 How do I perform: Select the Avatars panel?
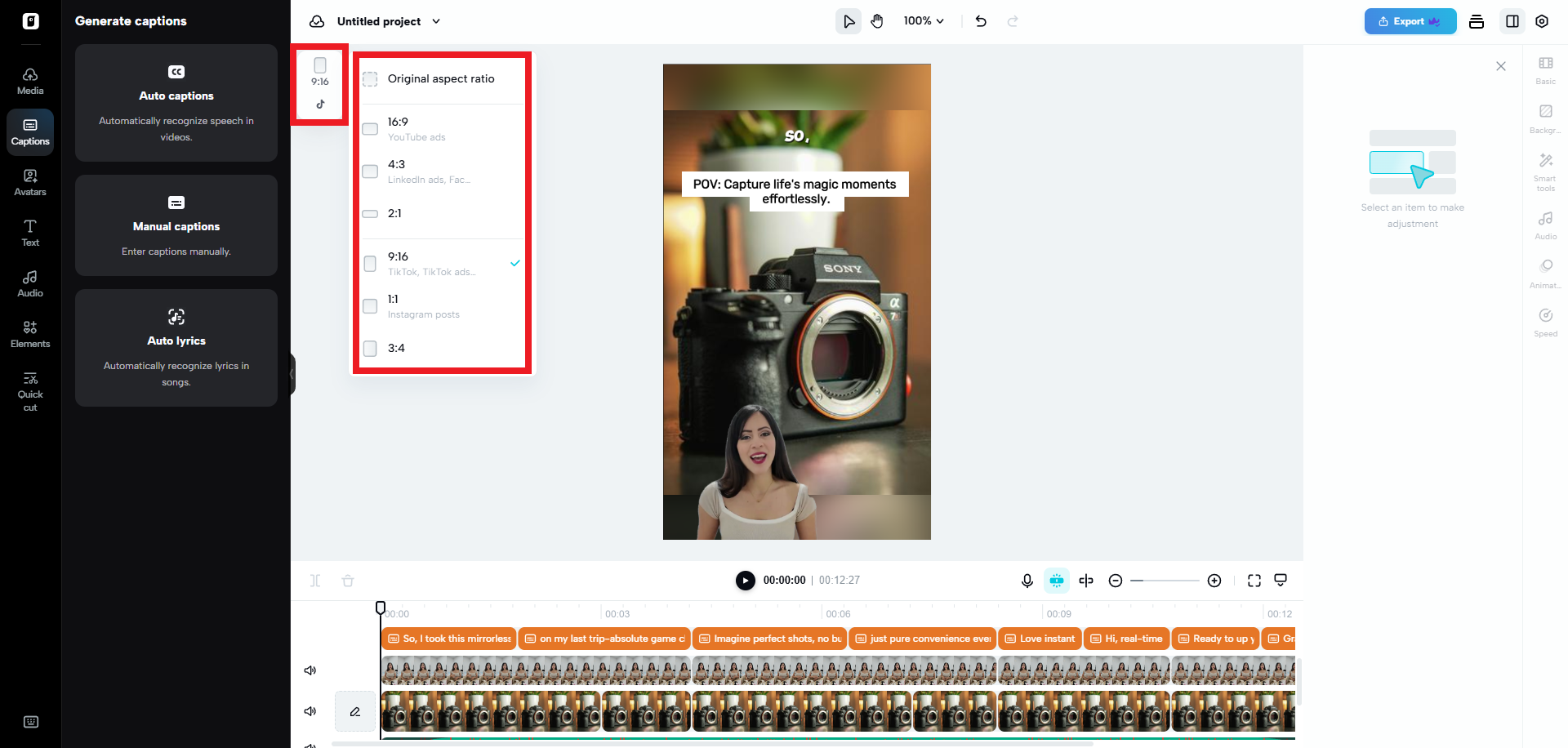pyautogui.click(x=30, y=181)
